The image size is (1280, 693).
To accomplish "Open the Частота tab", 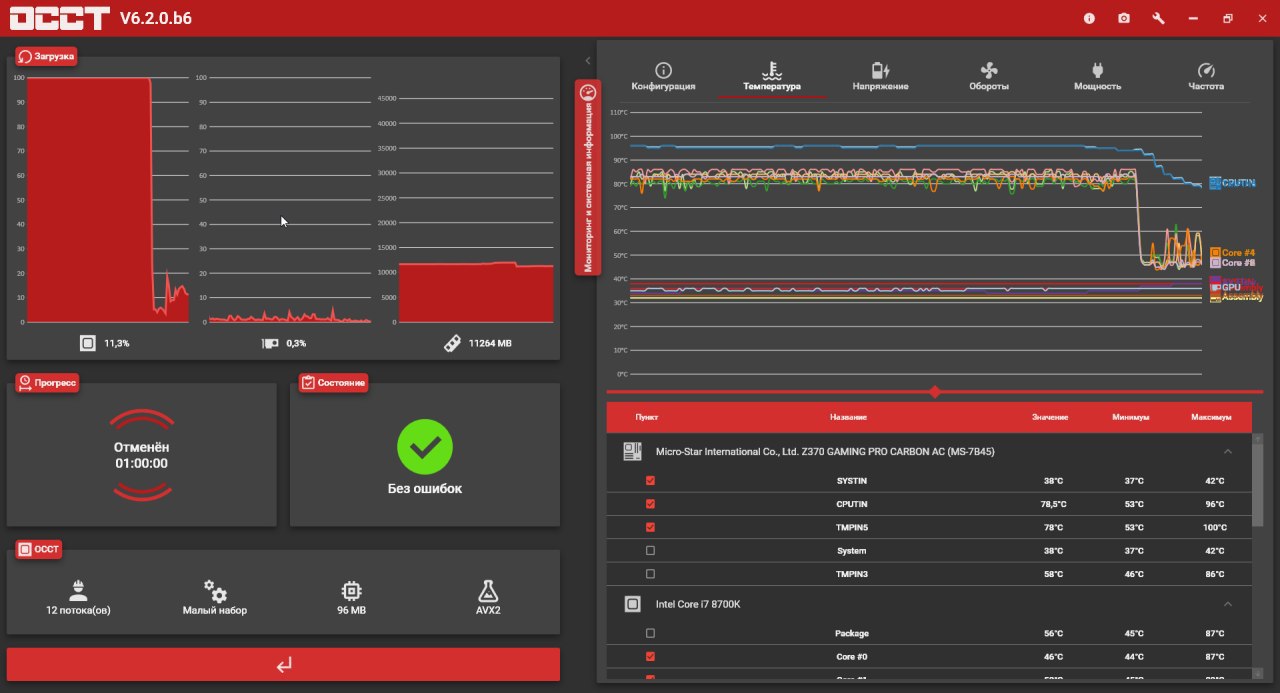I will point(1206,77).
